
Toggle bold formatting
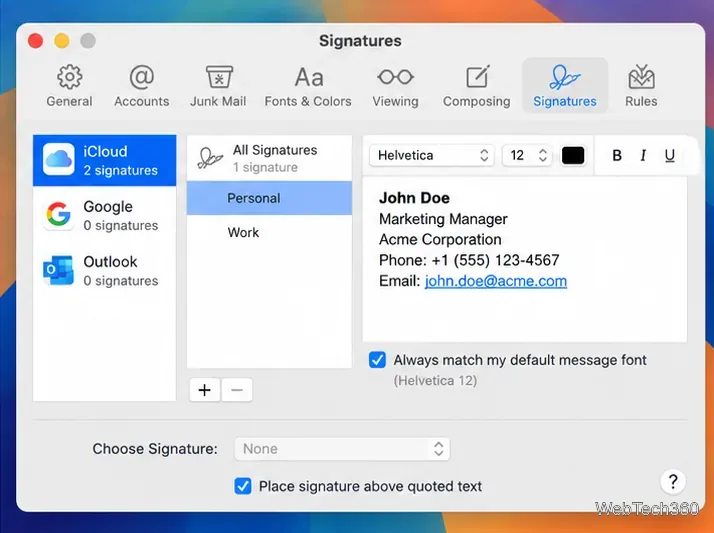point(617,156)
